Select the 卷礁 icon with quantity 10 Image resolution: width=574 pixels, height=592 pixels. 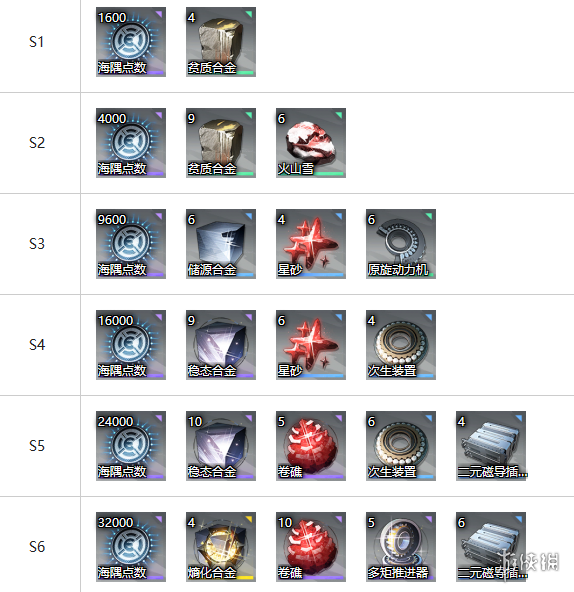[311, 547]
